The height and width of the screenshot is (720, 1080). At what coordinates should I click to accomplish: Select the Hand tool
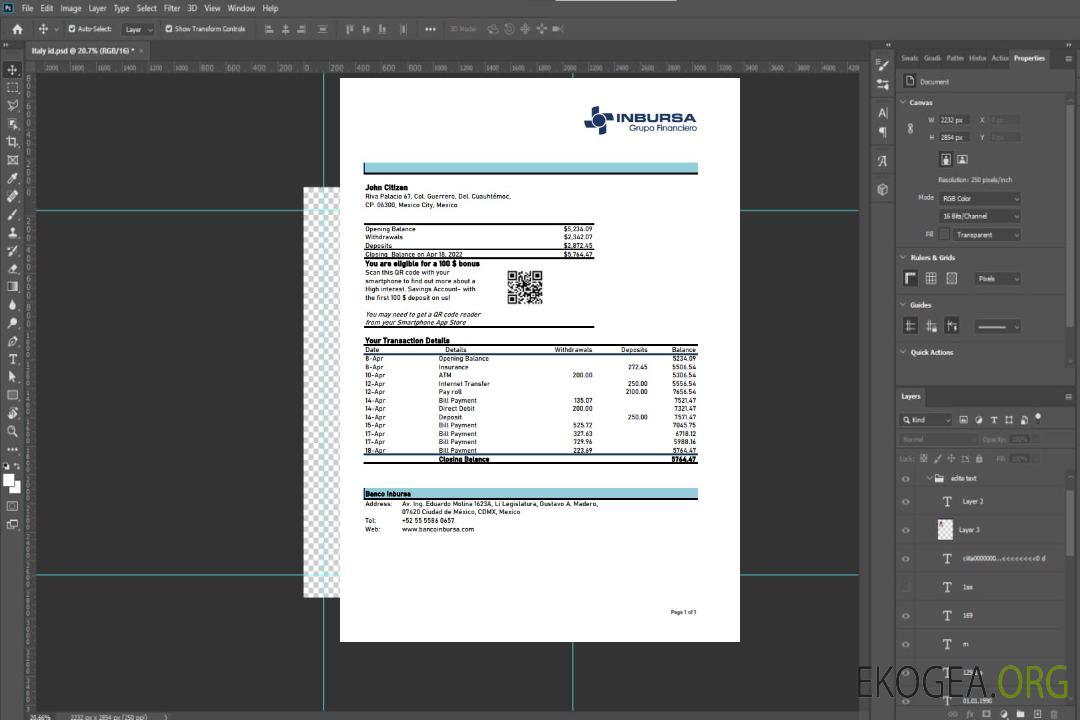pos(12,413)
